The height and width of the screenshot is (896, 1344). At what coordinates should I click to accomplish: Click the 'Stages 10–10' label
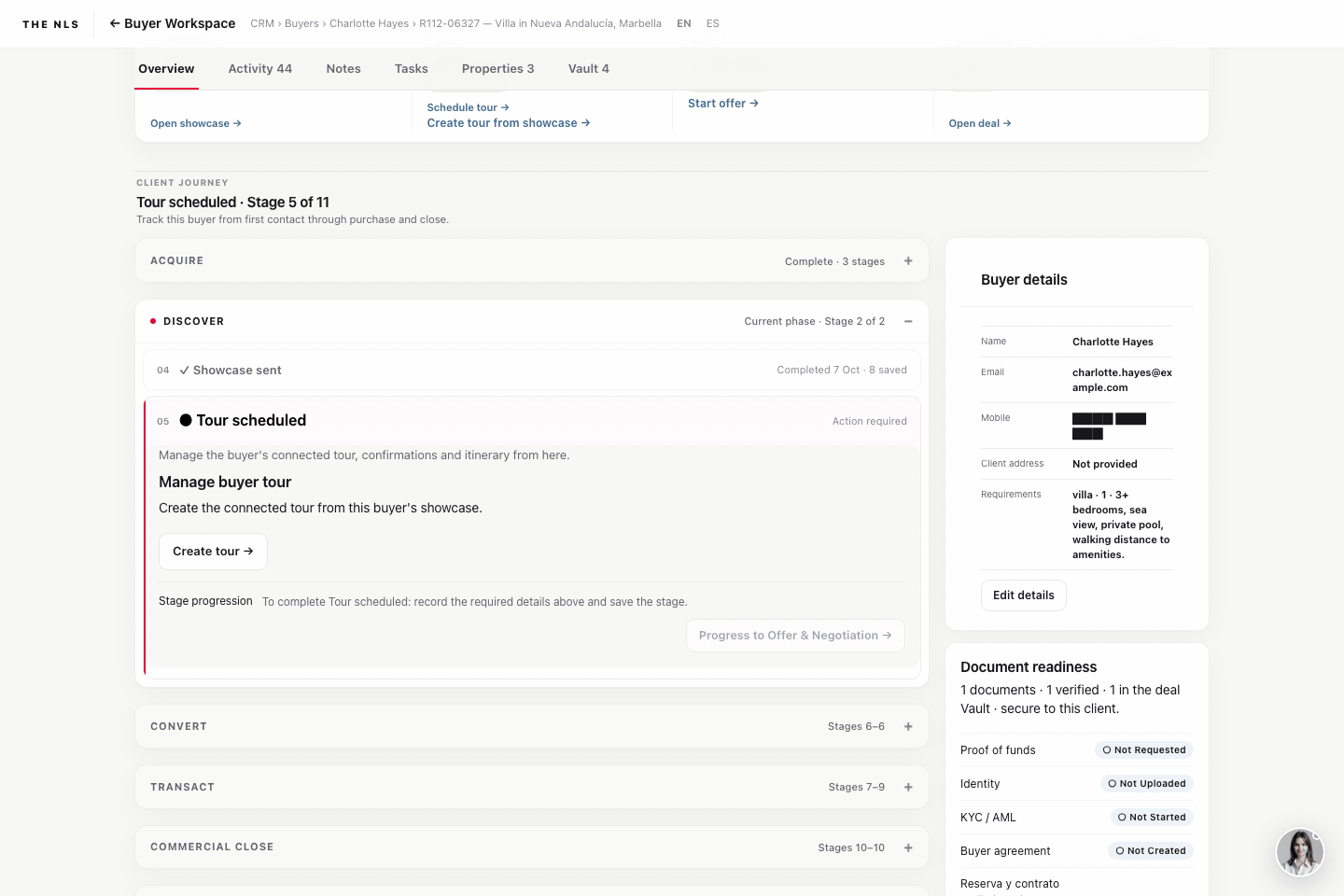[851, 847]
